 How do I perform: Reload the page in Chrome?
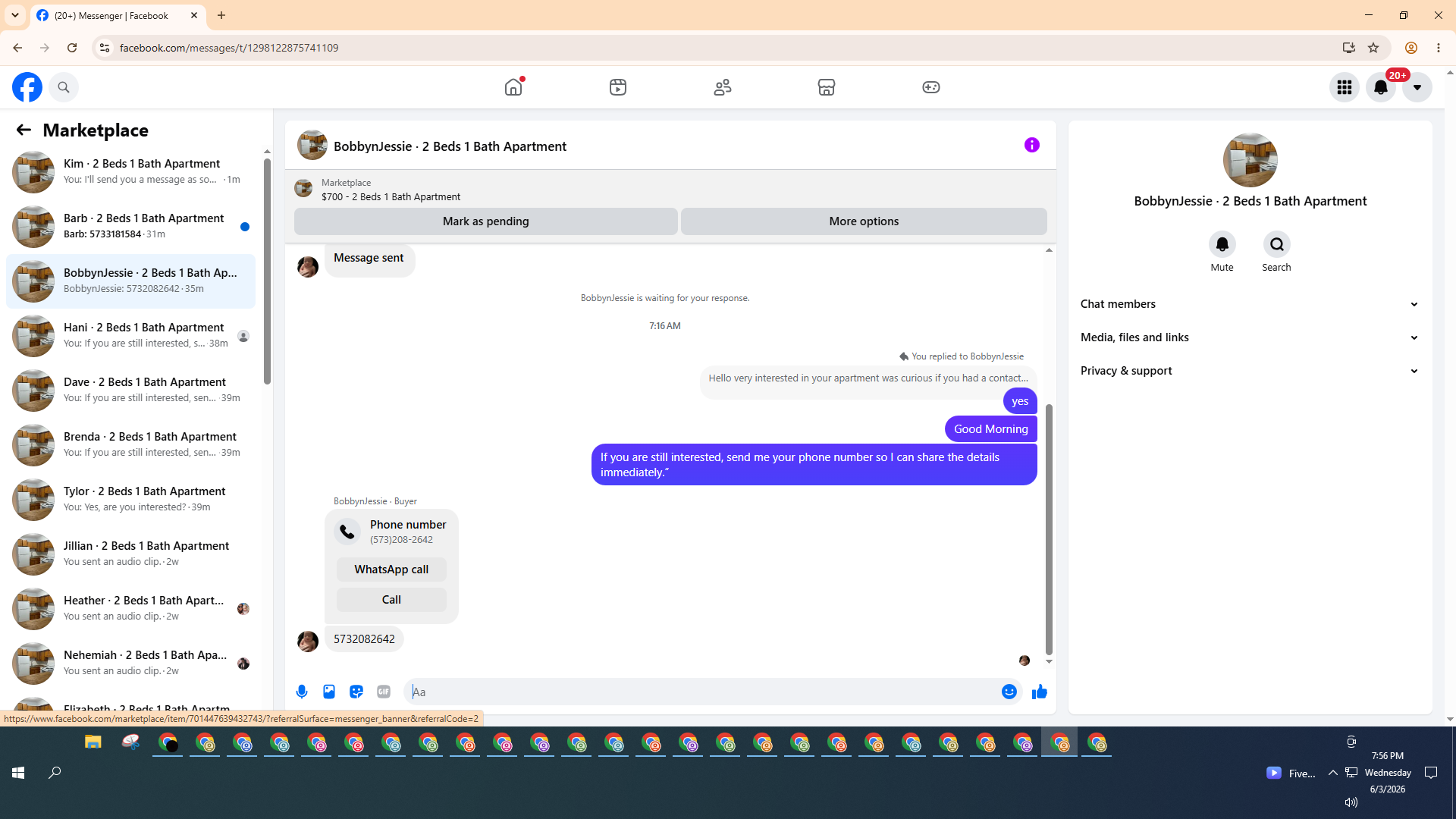pyautogui.click(x=72, y=48)
